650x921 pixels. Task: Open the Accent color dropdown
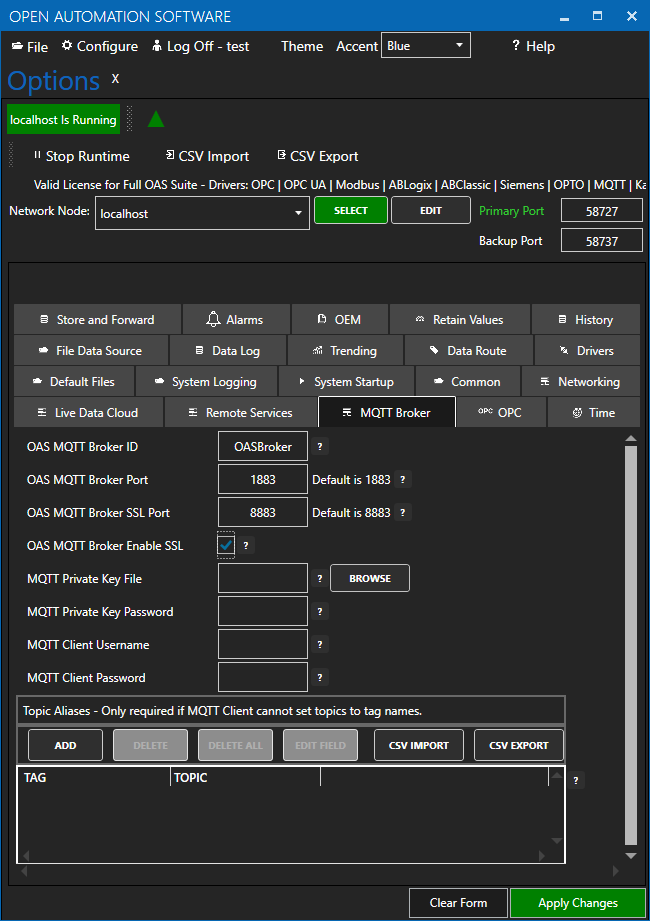click(425, 46)
